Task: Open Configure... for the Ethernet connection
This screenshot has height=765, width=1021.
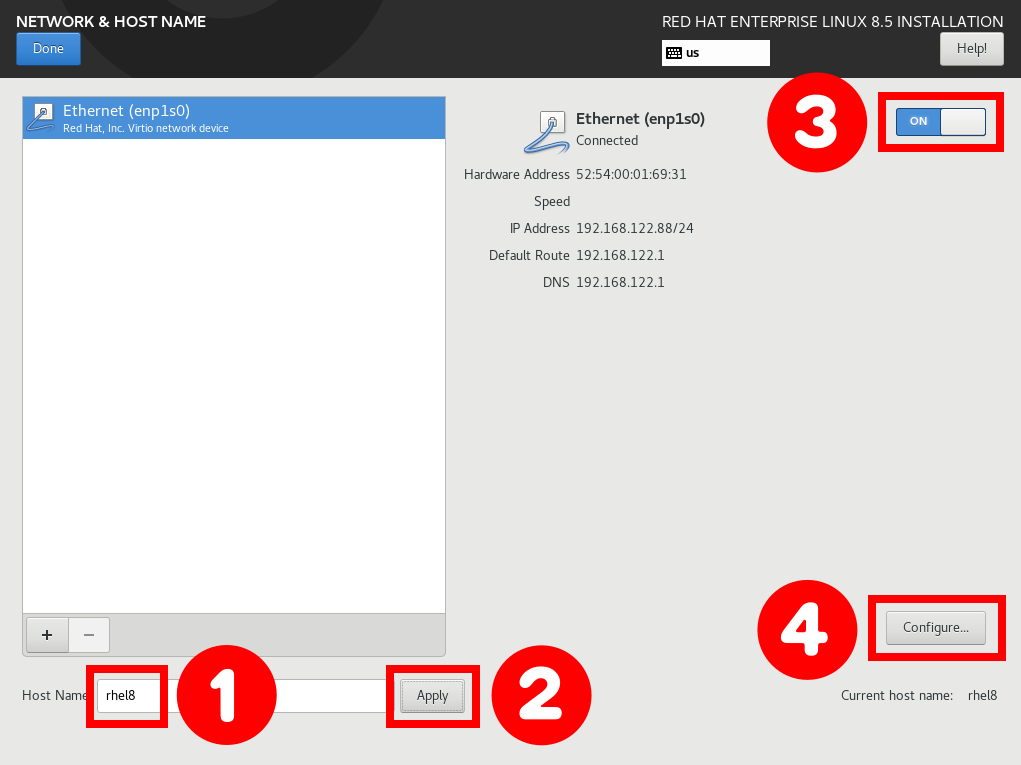Action: pos(936,628)
